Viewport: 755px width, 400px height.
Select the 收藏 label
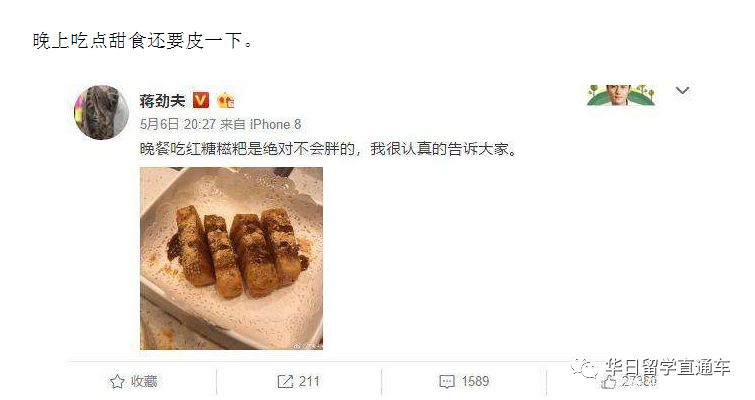coord(144,382)
